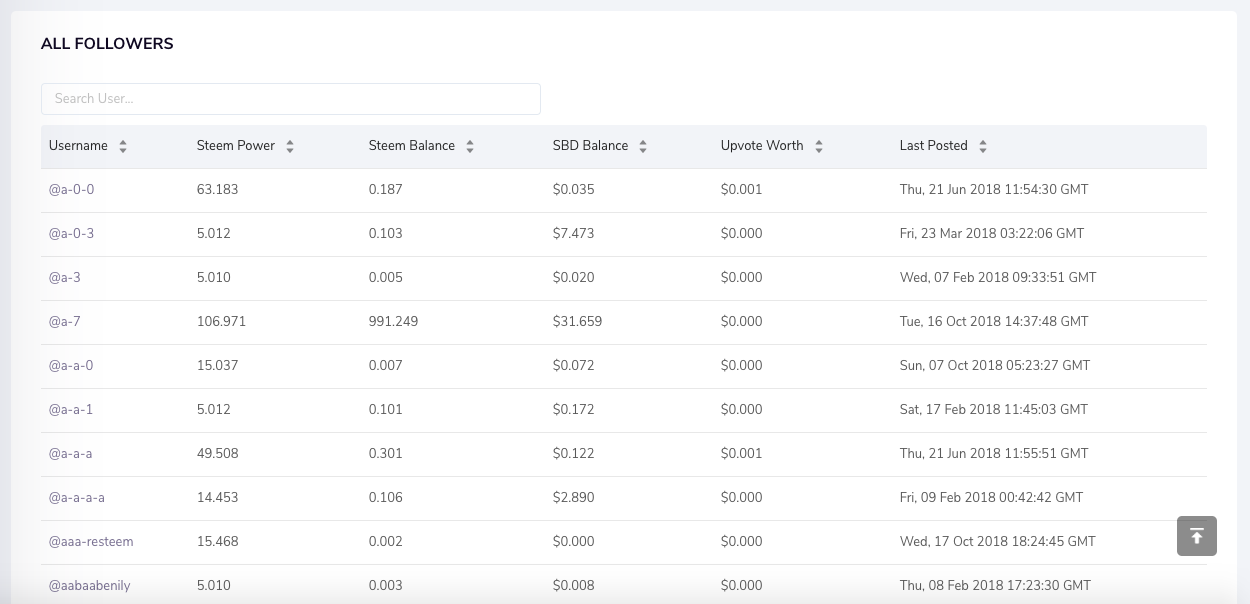Select SBD Balance value $7.473
This screenshot has width=1250, height=604.
574,234
